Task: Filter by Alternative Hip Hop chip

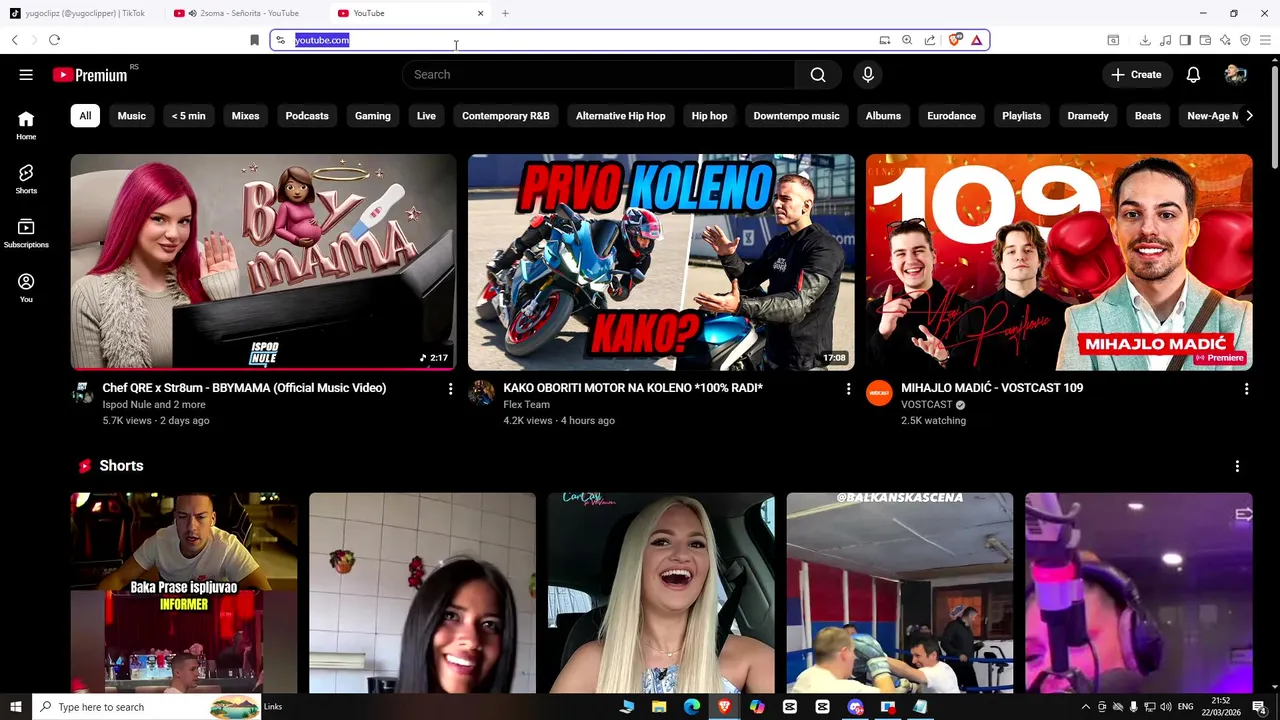Action: point(620,116)
